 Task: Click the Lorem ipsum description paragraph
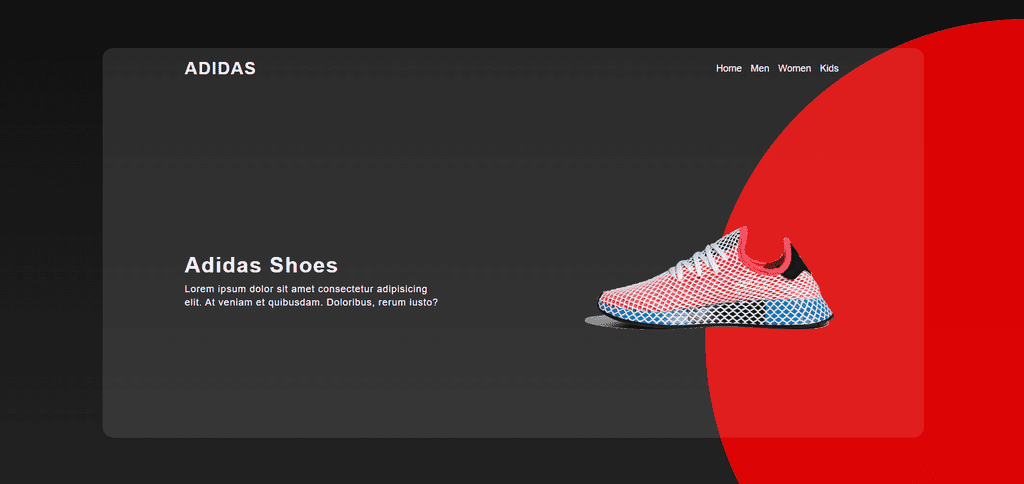[311, 296]
